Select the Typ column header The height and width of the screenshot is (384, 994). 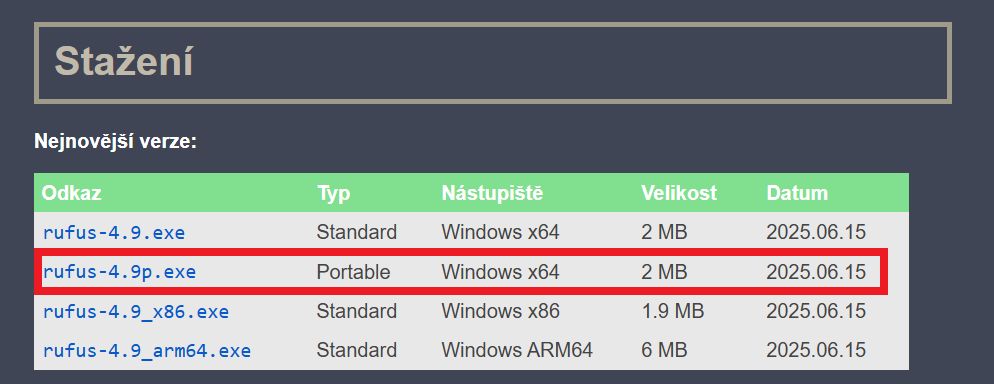tap(333, 193)
